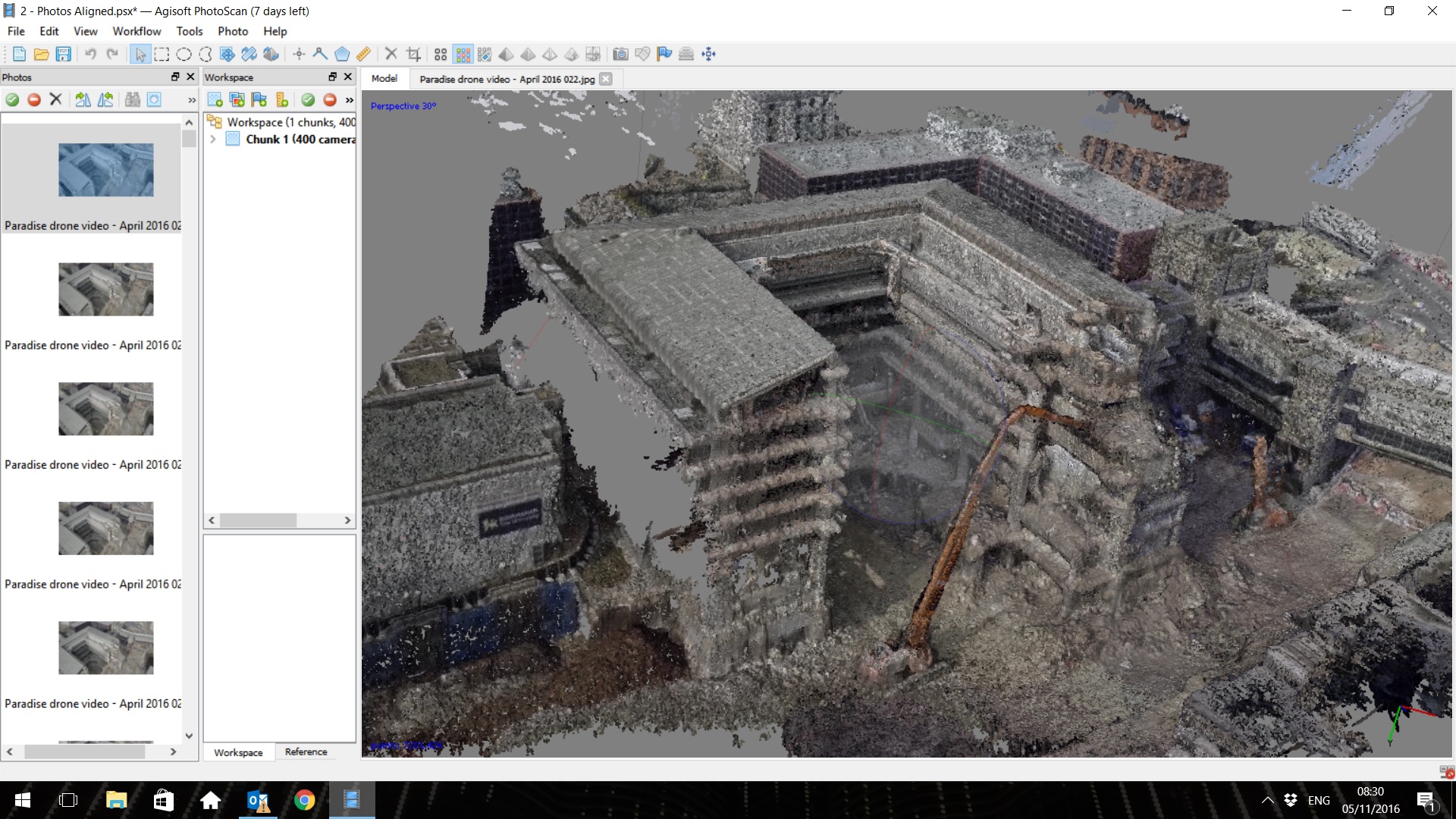Screen dimensions: 1456x819
Task: Expand the Workspace toolbar overflow chevron
Action: [x=349, y=100]
